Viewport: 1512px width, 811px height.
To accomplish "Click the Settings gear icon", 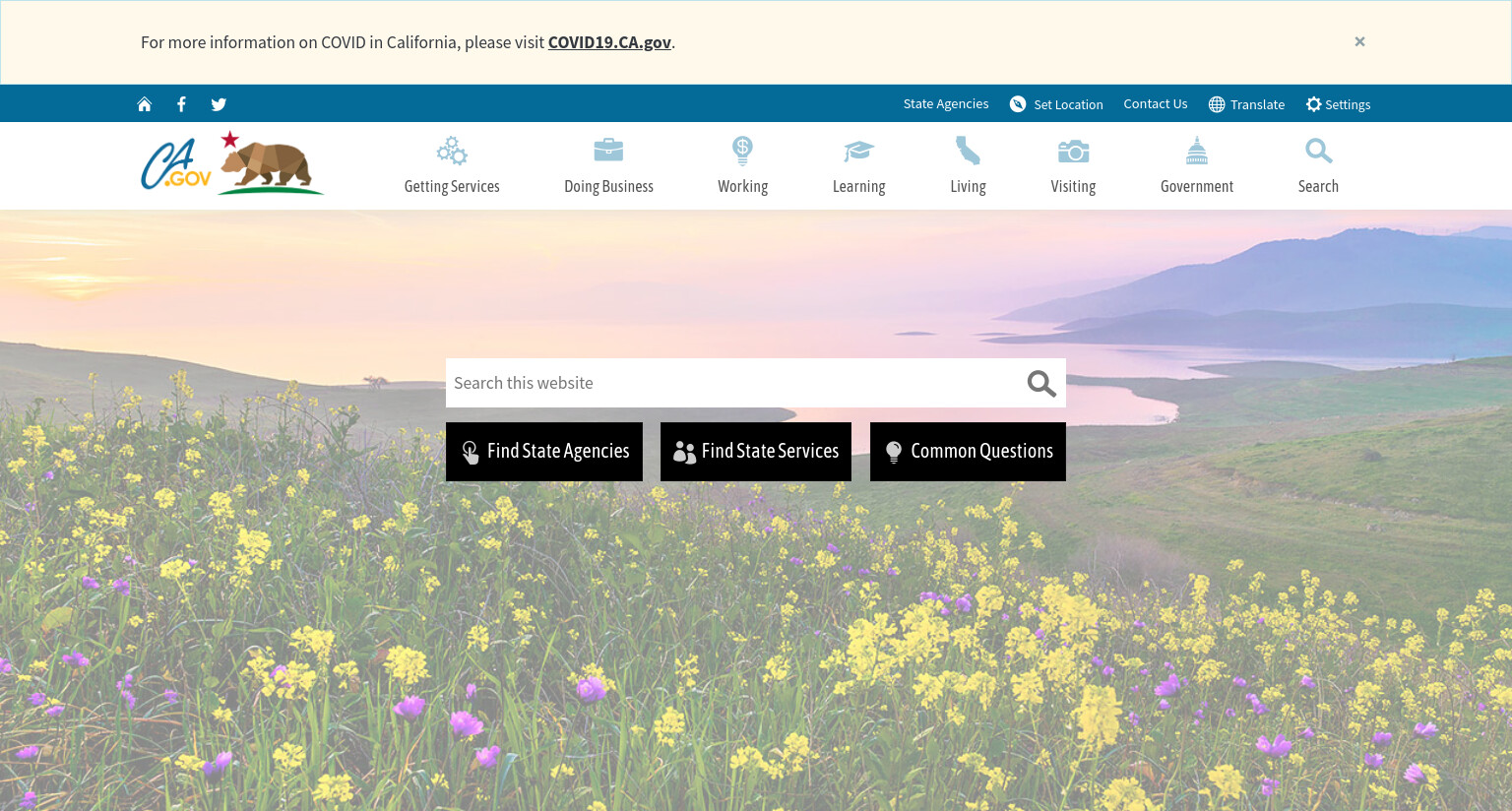I will pos(1313,104).
